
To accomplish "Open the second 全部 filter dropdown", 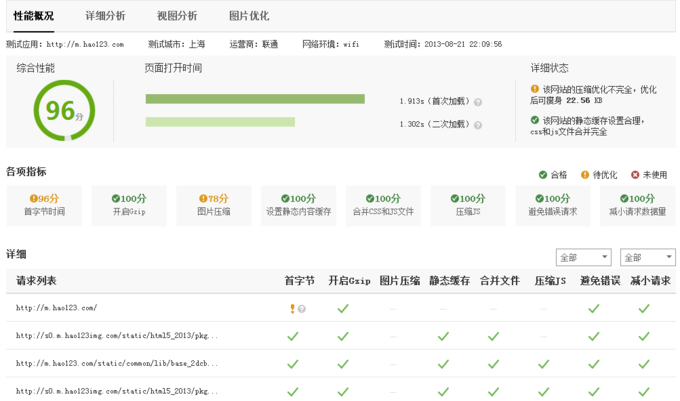I will tap(647, 258).
